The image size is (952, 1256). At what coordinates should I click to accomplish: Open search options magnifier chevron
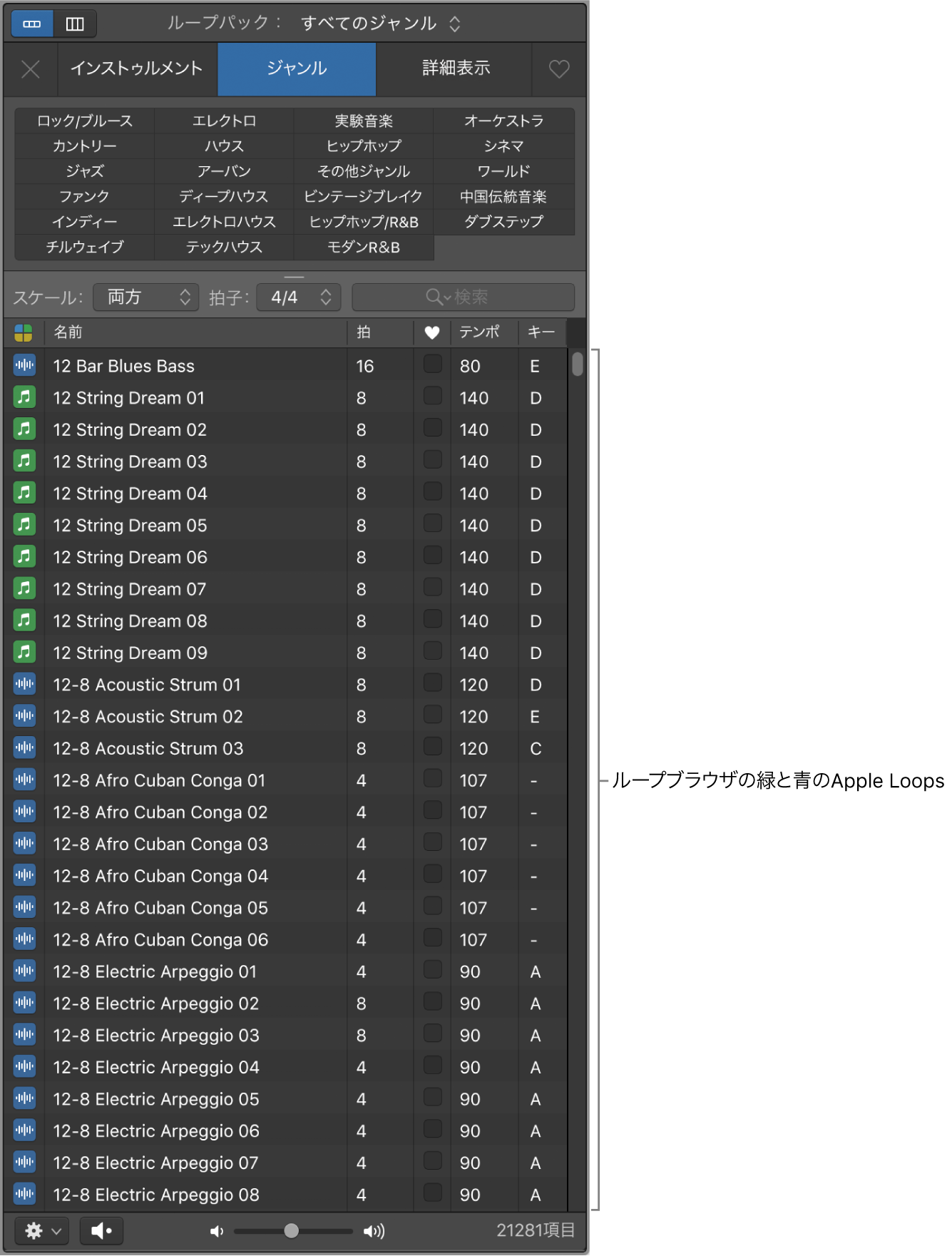pyautogui.click(x=438, y=297)
